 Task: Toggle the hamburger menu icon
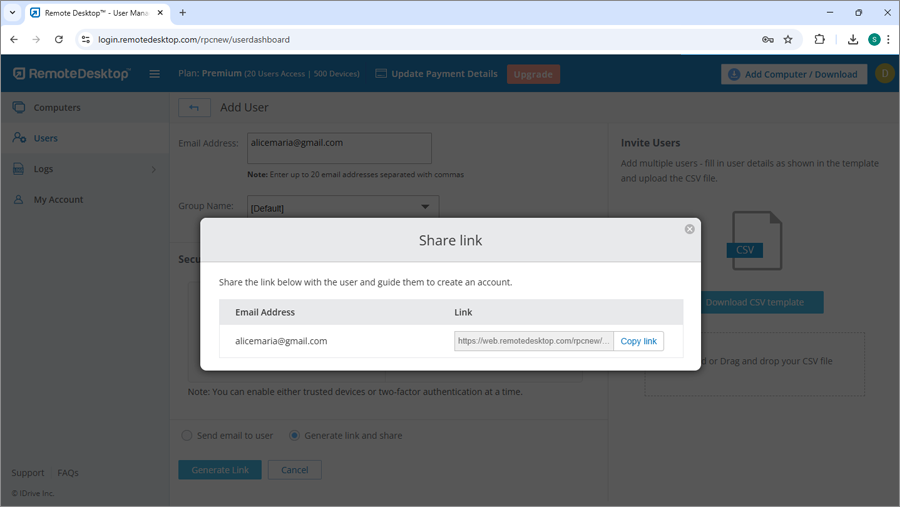(x=154, y=74)
